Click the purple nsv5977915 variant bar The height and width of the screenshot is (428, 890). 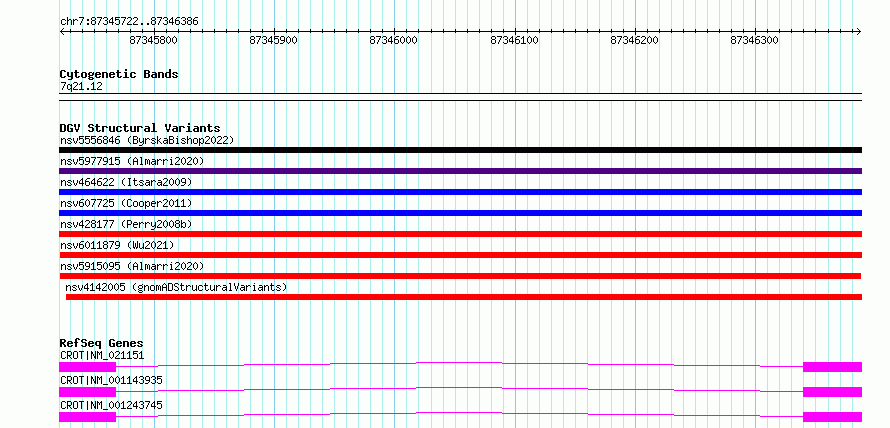coord(460,171)
